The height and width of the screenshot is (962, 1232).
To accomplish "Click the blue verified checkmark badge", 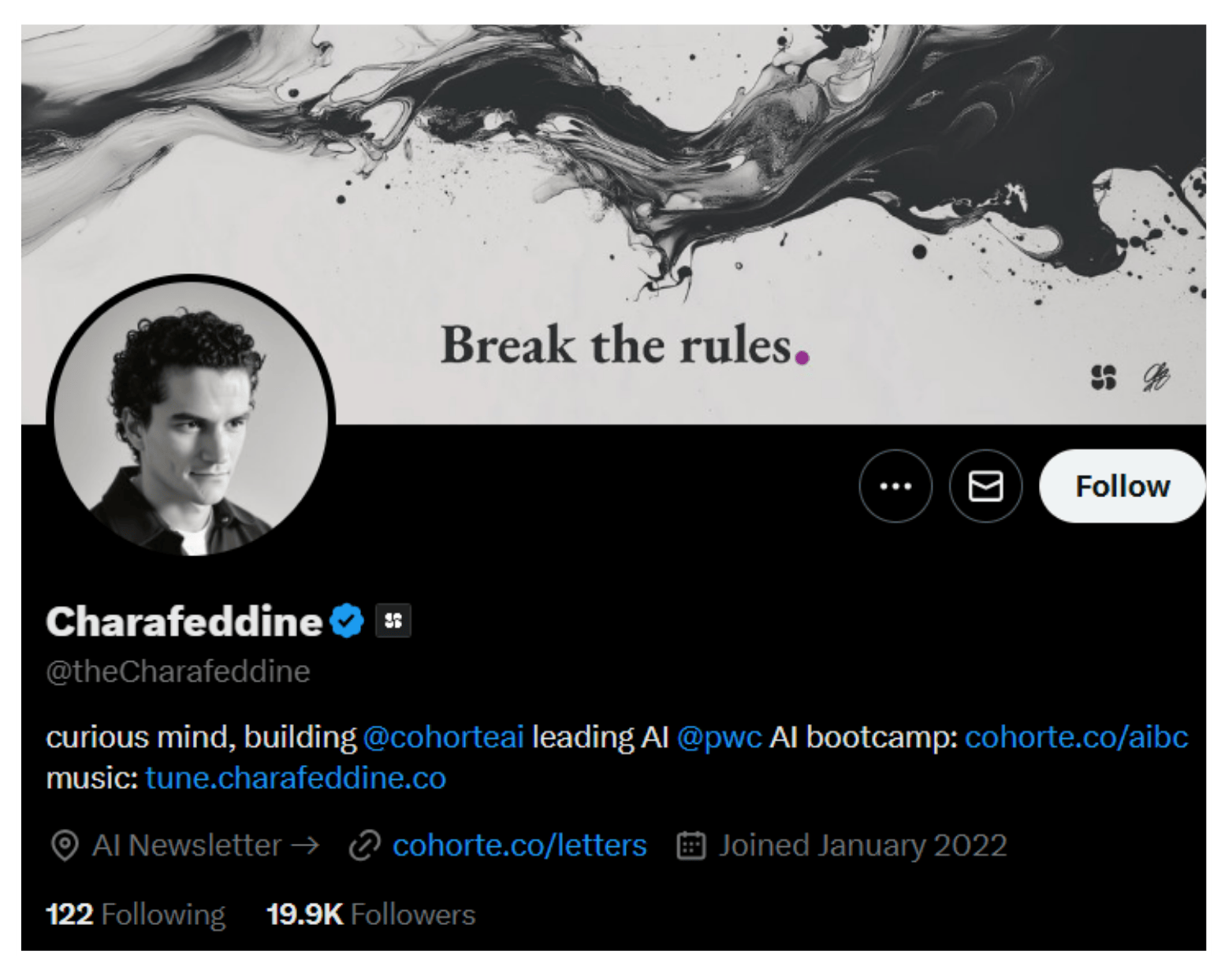I will 347,621.
